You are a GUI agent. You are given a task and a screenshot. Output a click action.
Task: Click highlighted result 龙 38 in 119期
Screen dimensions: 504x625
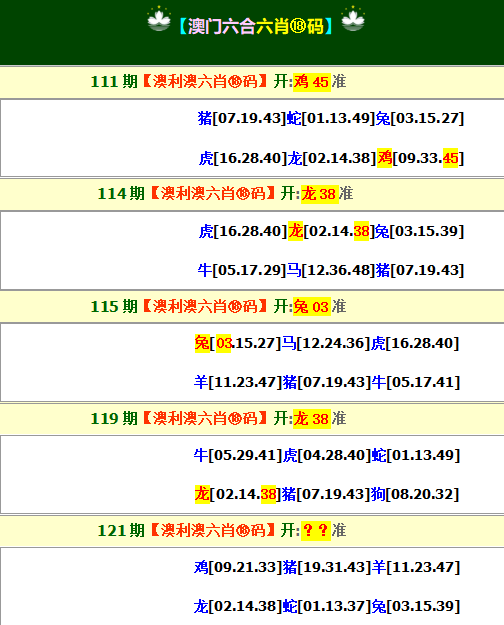coord(312,419)
